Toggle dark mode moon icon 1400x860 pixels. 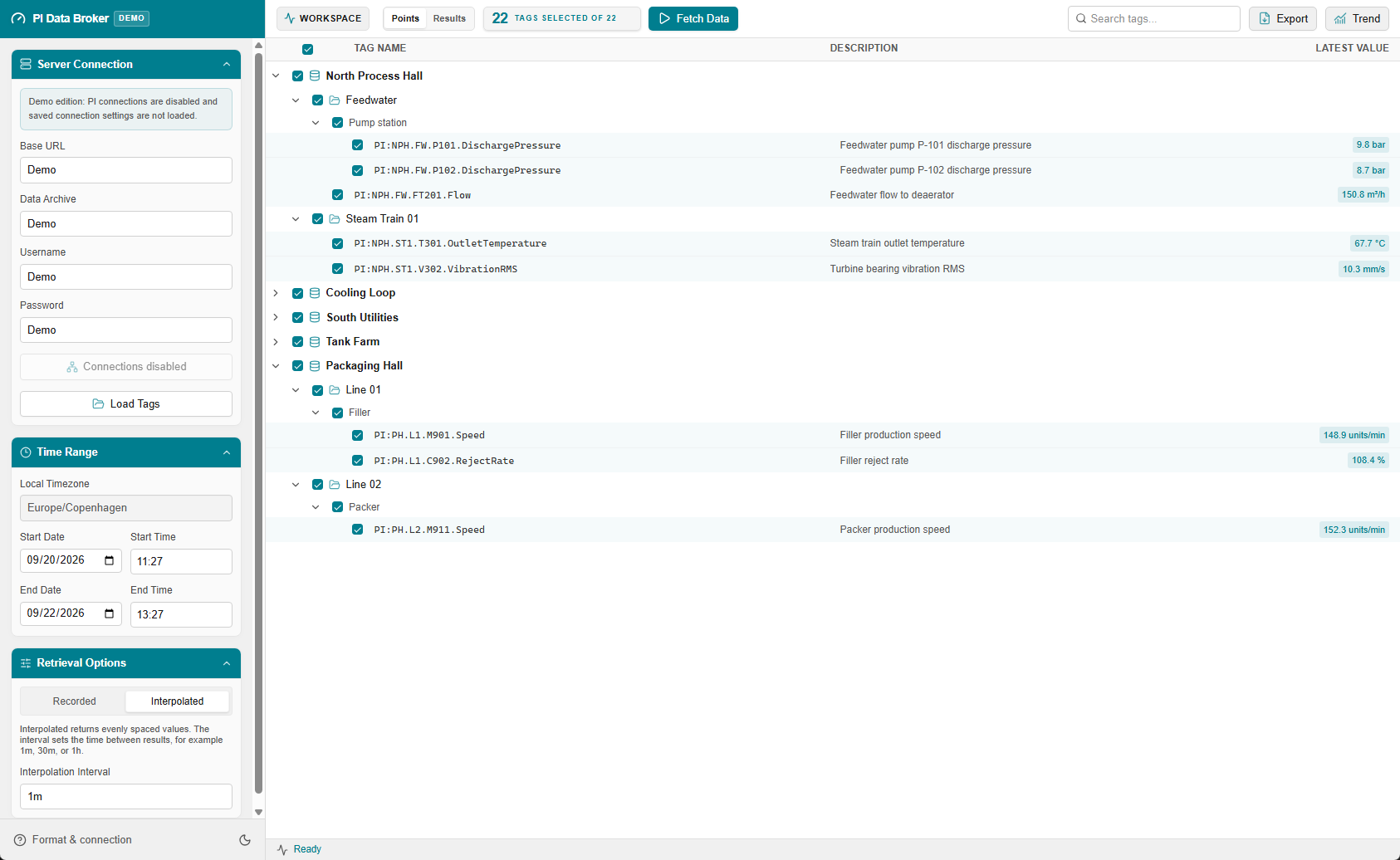coord(245,840)
